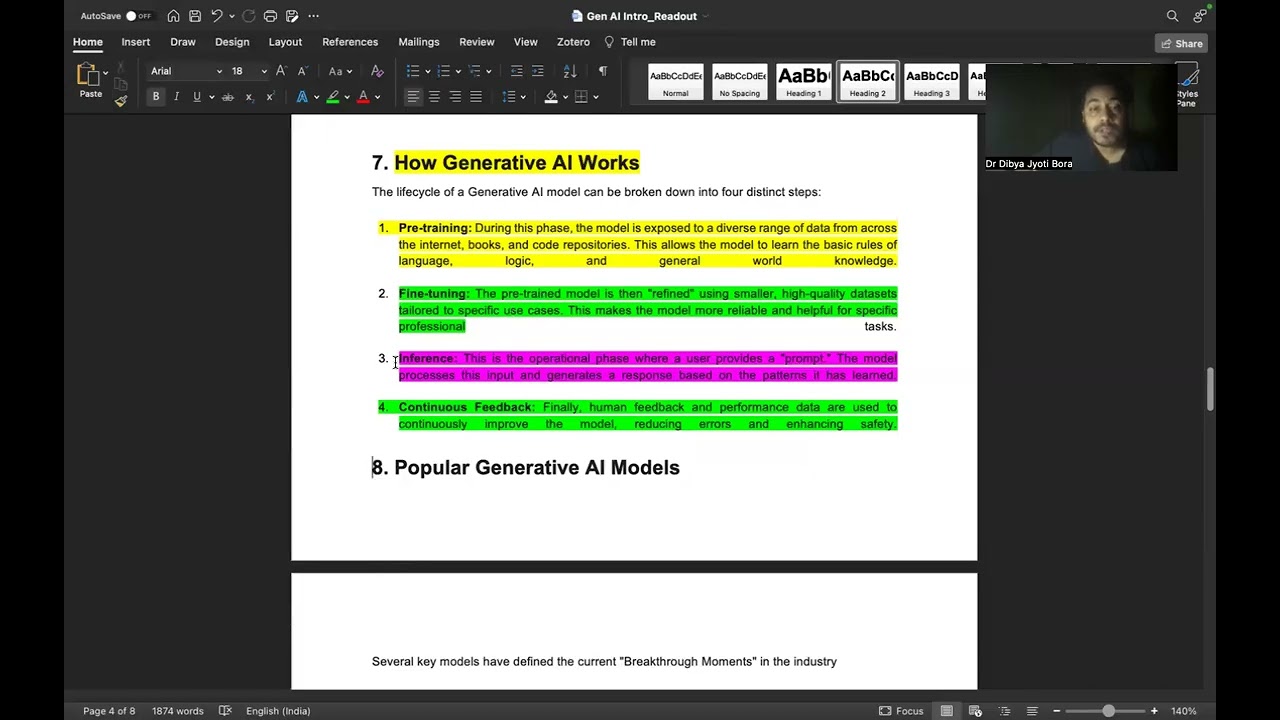
Task: Undo the last action
Action: click(x=216, y=16)
